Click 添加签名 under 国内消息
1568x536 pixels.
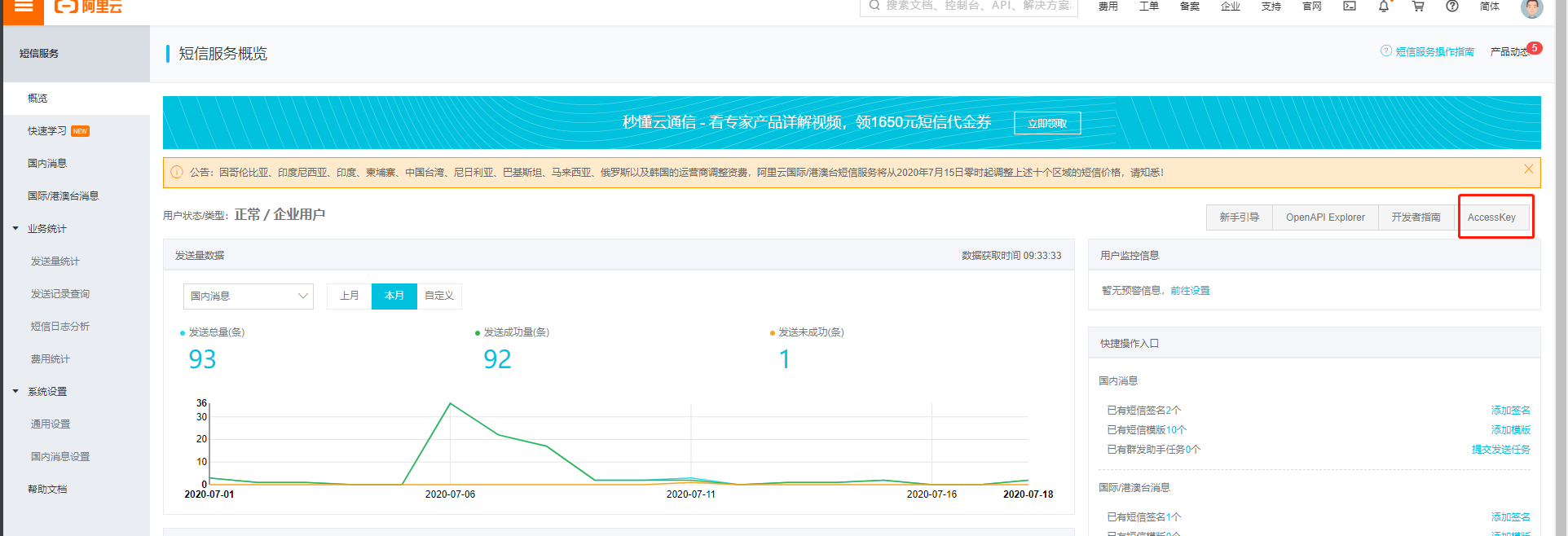click(x=1511, y=411)
